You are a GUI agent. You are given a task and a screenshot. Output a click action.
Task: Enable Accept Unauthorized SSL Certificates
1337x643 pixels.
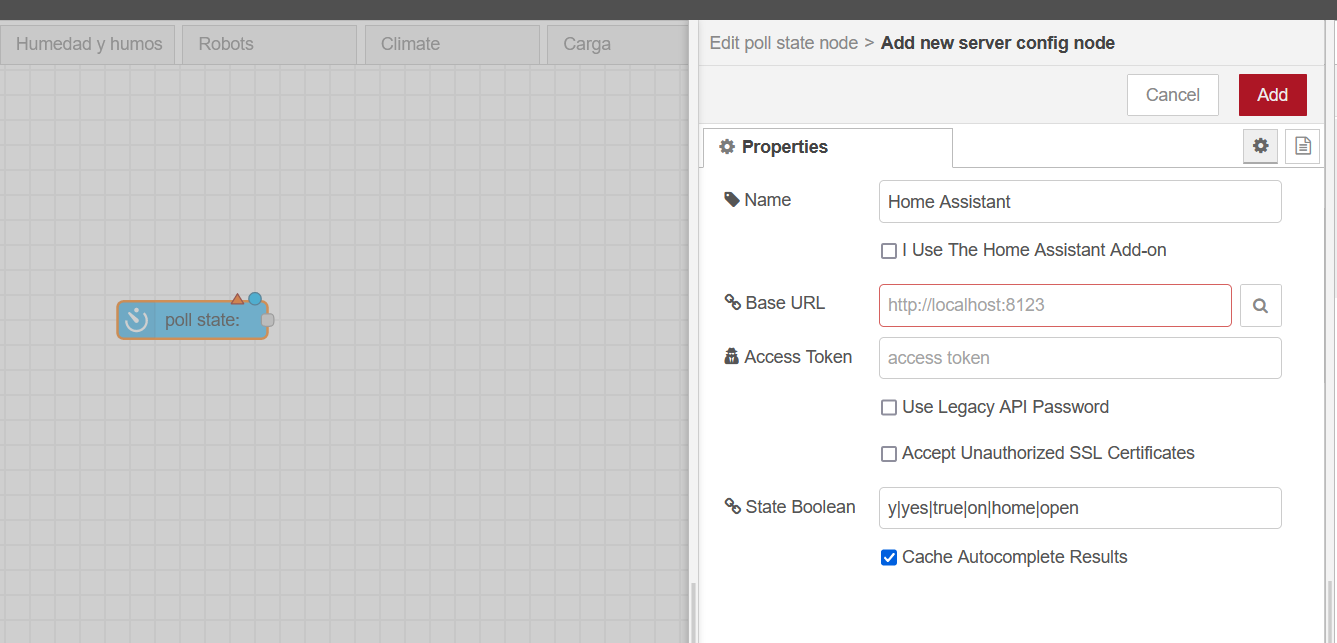tap(888, 454)
